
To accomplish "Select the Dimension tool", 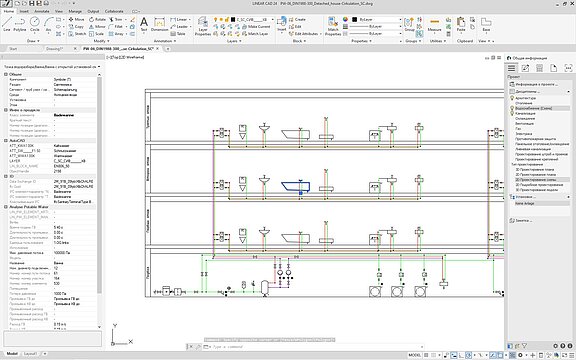I will click(x=159, y=24).
